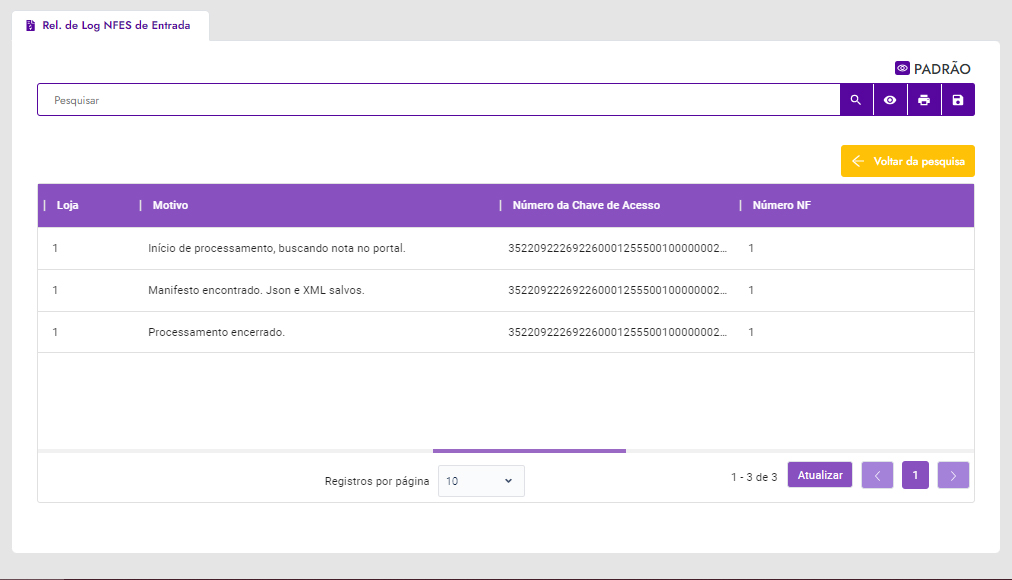
Task: Click the PADRÃO view eye icon
Action: tap(902, 68)
